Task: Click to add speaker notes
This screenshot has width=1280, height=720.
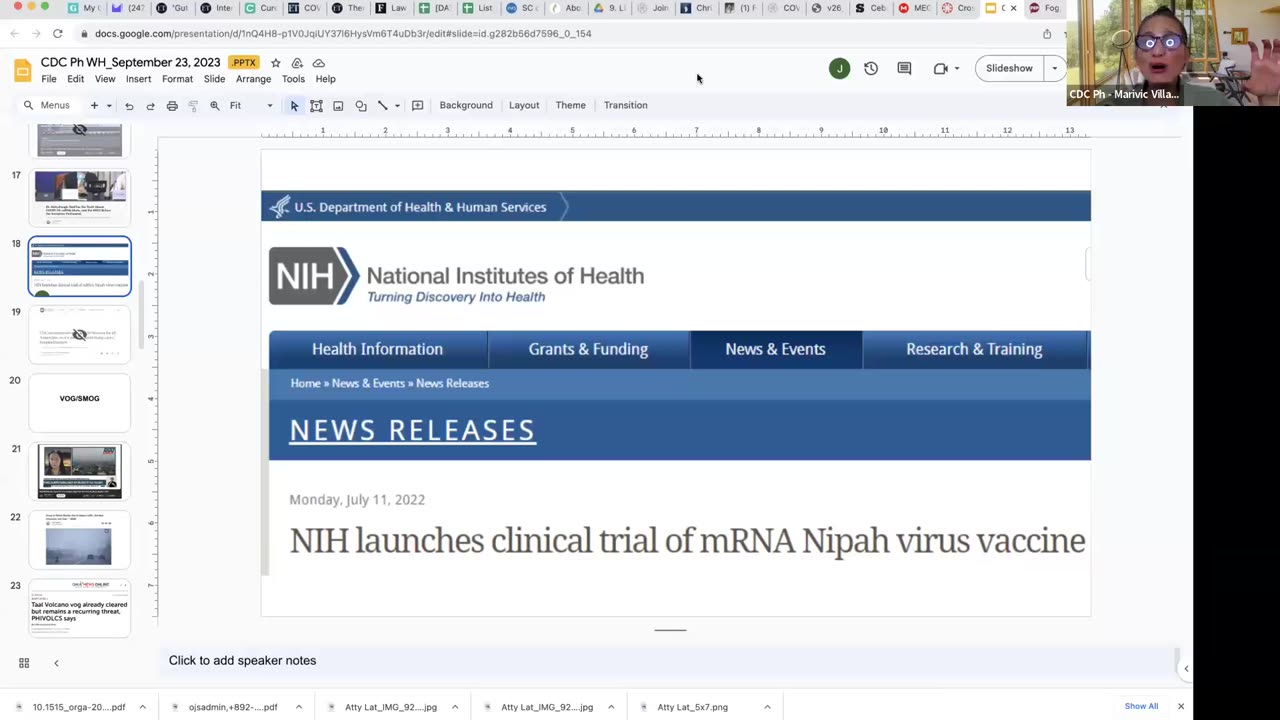Action: point(242,660)
